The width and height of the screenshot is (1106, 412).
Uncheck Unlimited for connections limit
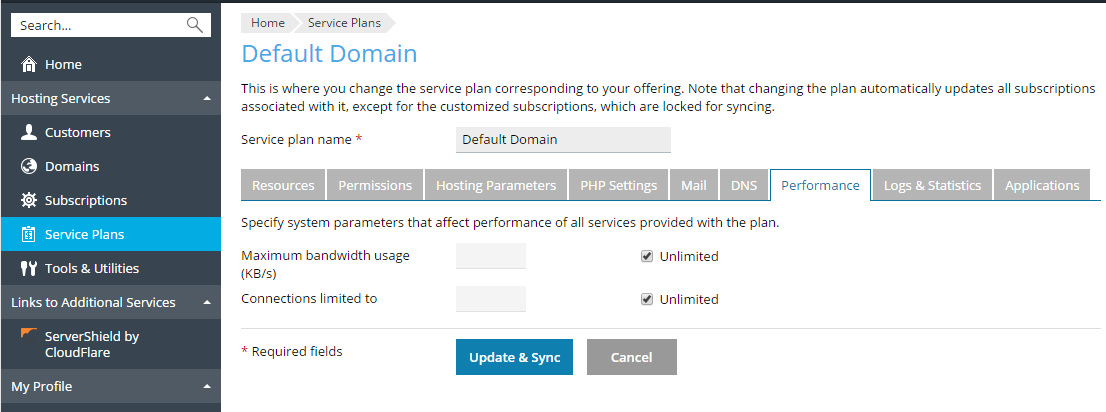pos(647,299)
